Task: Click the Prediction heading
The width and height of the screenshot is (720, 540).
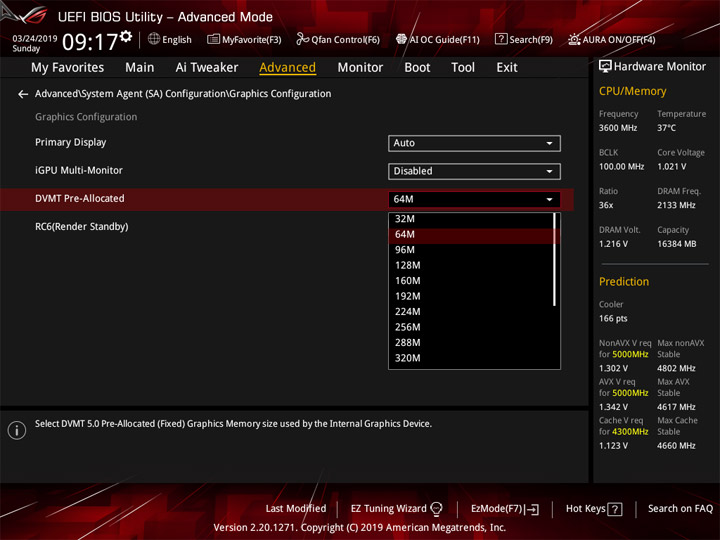Action: click(x=624, y=282)
